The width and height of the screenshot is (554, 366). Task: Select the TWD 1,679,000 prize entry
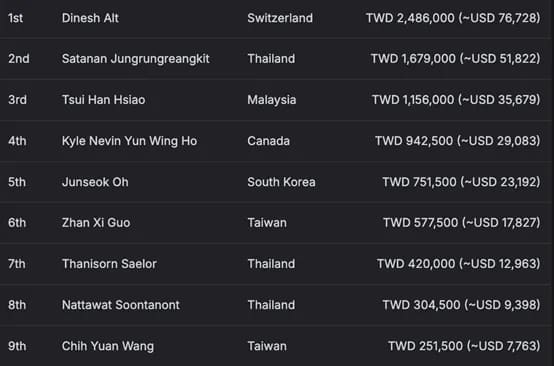pyautogui.click(x=455, y=59)
